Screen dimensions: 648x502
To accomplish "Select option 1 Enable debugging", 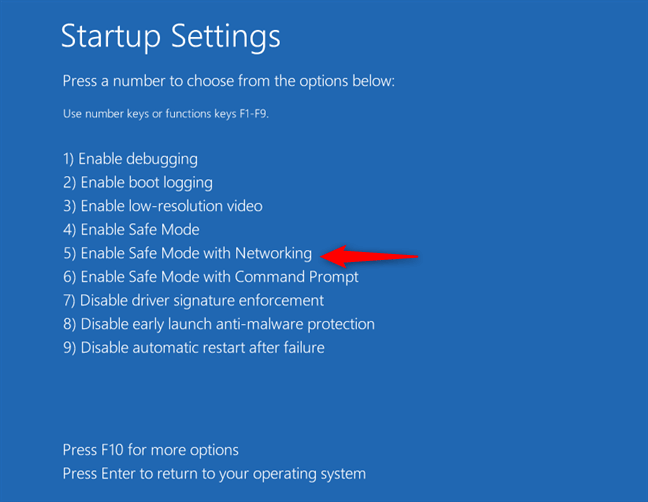I will click(130, 159).
